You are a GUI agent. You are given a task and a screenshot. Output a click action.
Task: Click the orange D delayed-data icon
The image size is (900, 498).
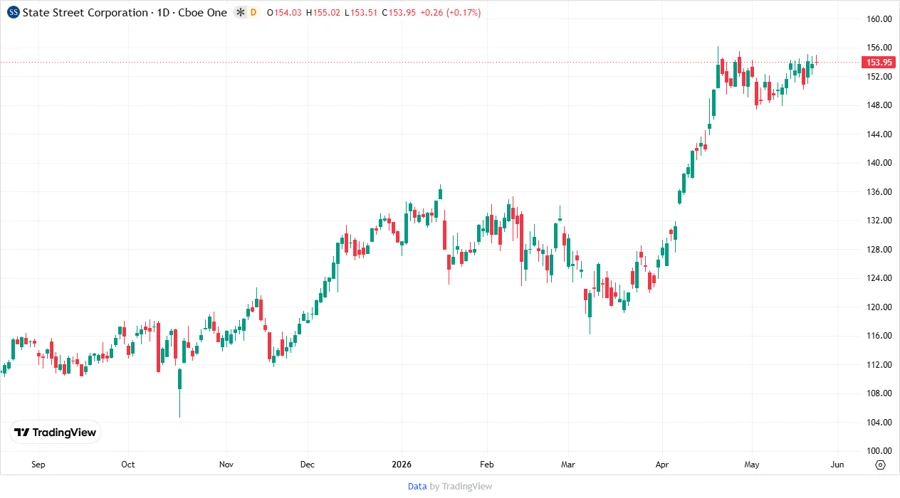coord(254,12)
